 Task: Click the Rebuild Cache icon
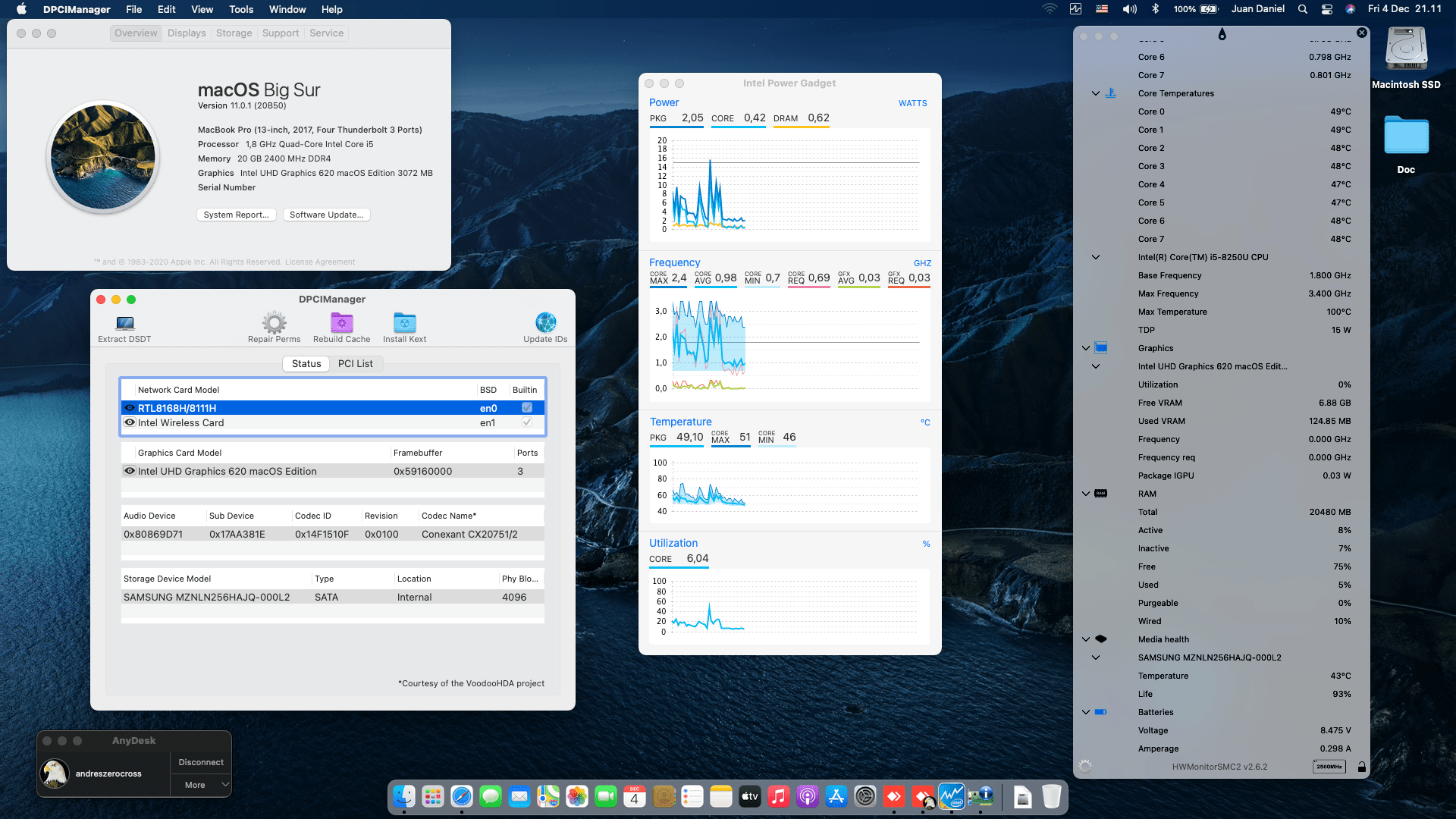(341, 322)
